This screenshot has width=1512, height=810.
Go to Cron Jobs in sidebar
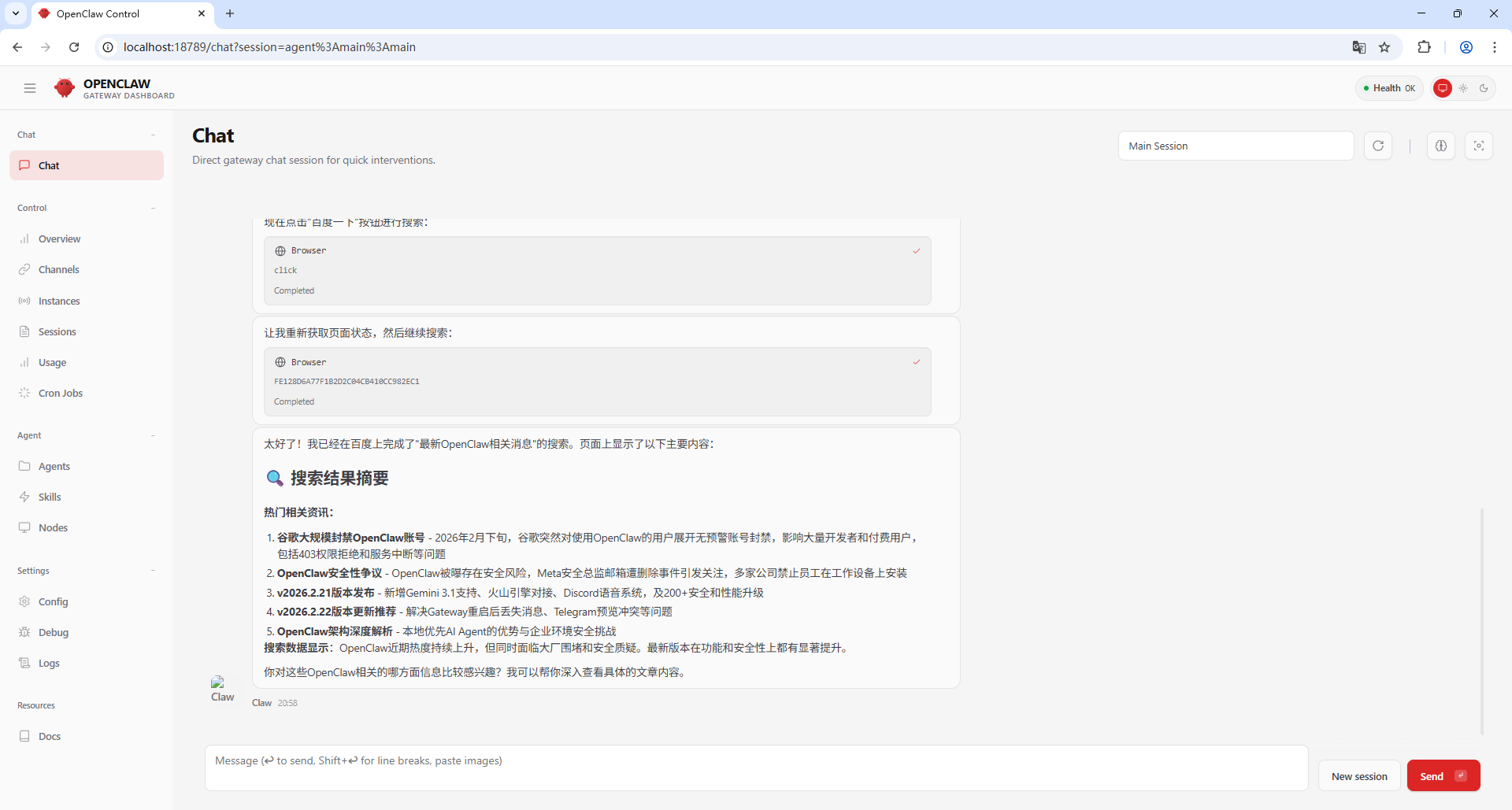[60, 393]
